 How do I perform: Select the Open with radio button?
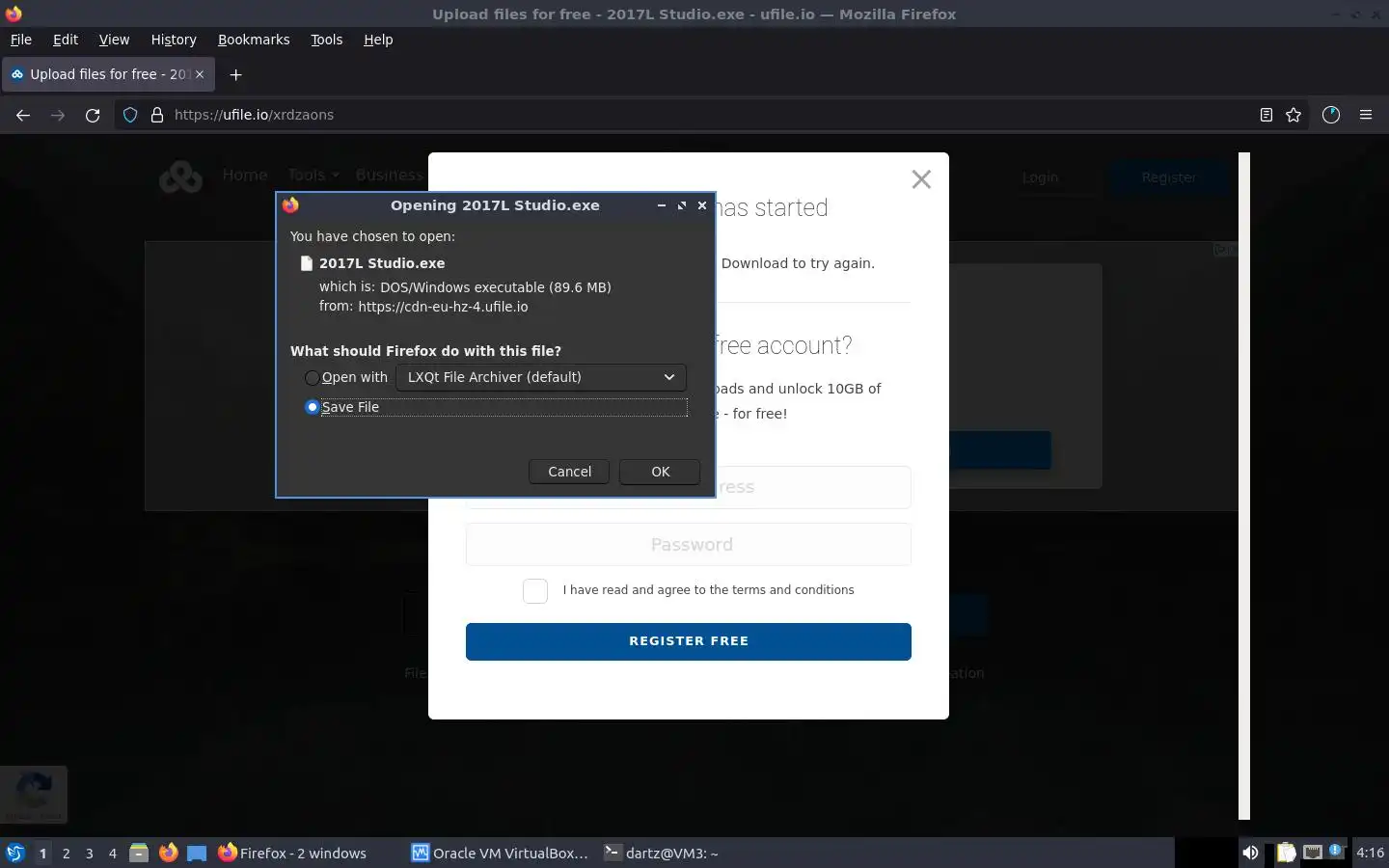tap(312, 377)
